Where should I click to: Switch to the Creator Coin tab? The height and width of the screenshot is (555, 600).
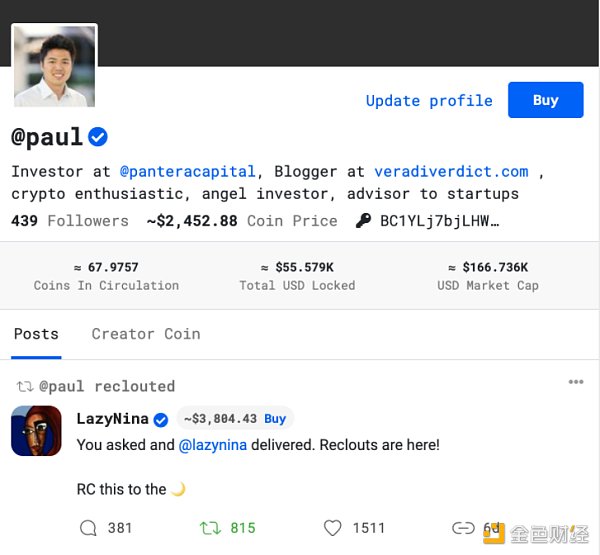pos(146,334)
